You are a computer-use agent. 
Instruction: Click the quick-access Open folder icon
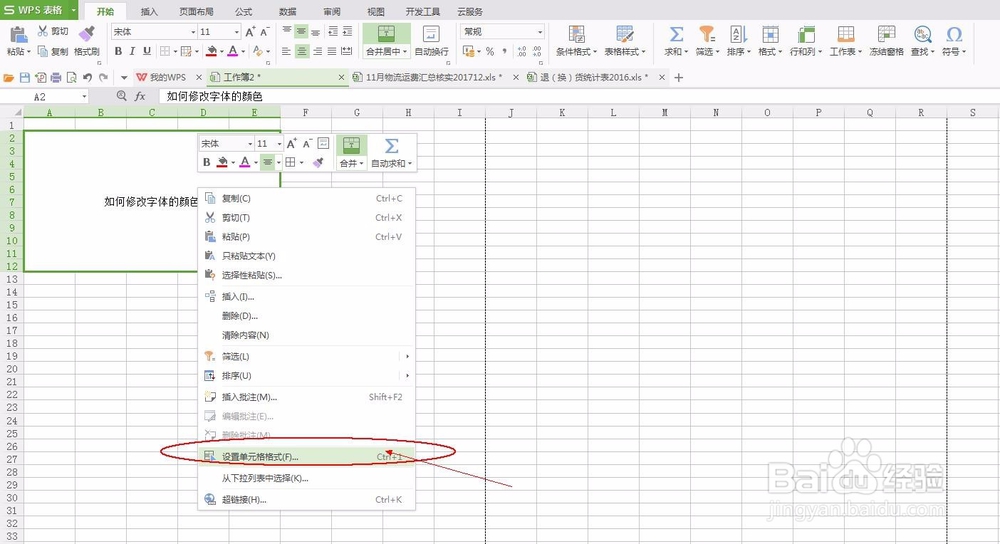9,77
